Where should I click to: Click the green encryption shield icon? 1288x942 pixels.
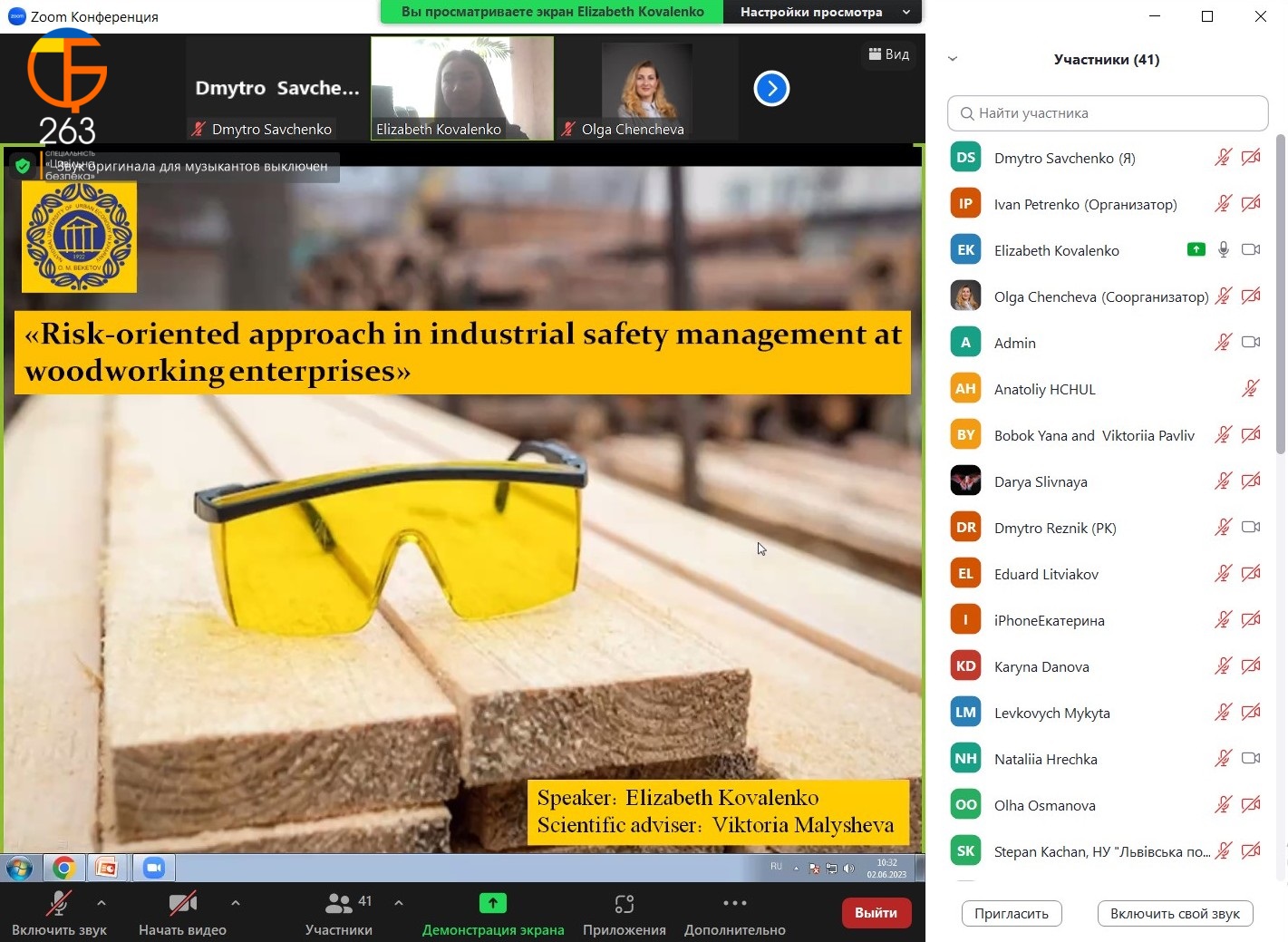click(x=23, y=166)
